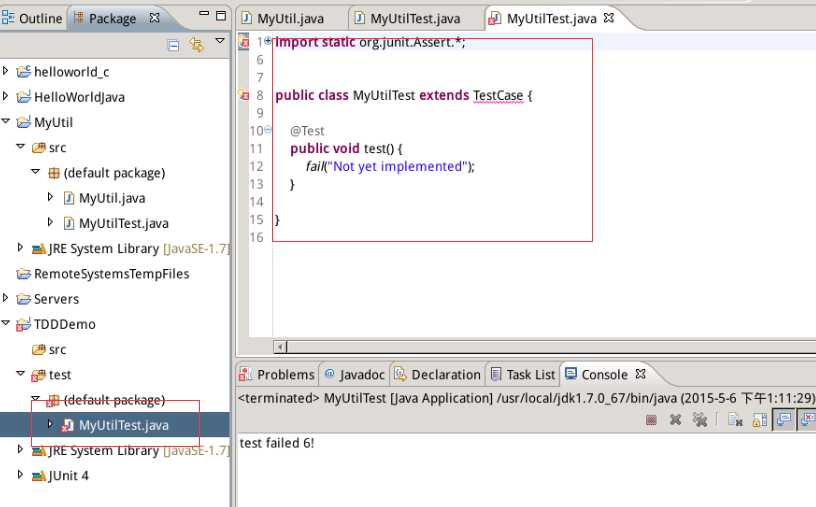The height and width of the screenshot is (507, 816).
Task: Click the editor horizontal scrollbar left arrow
Action: [280, 347]
